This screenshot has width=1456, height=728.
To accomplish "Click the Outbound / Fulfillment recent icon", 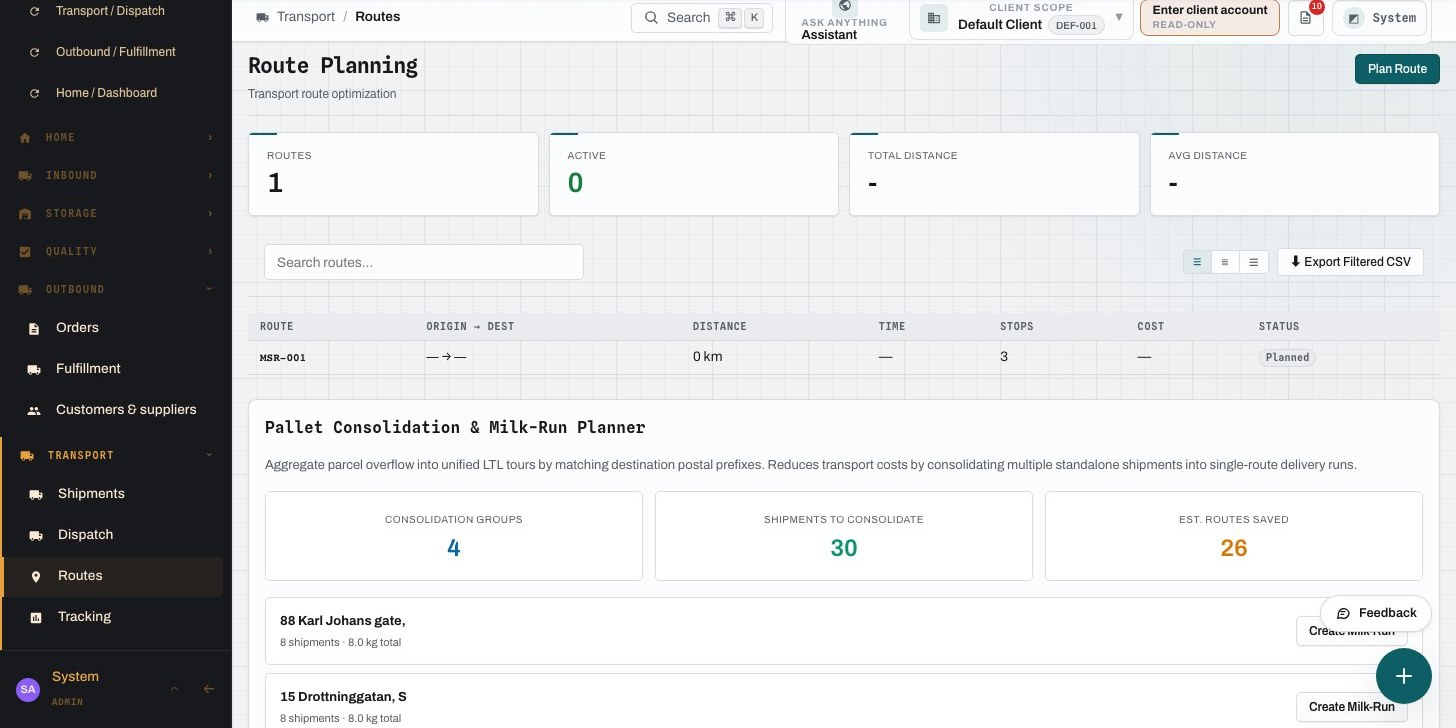I will (35, 52).
